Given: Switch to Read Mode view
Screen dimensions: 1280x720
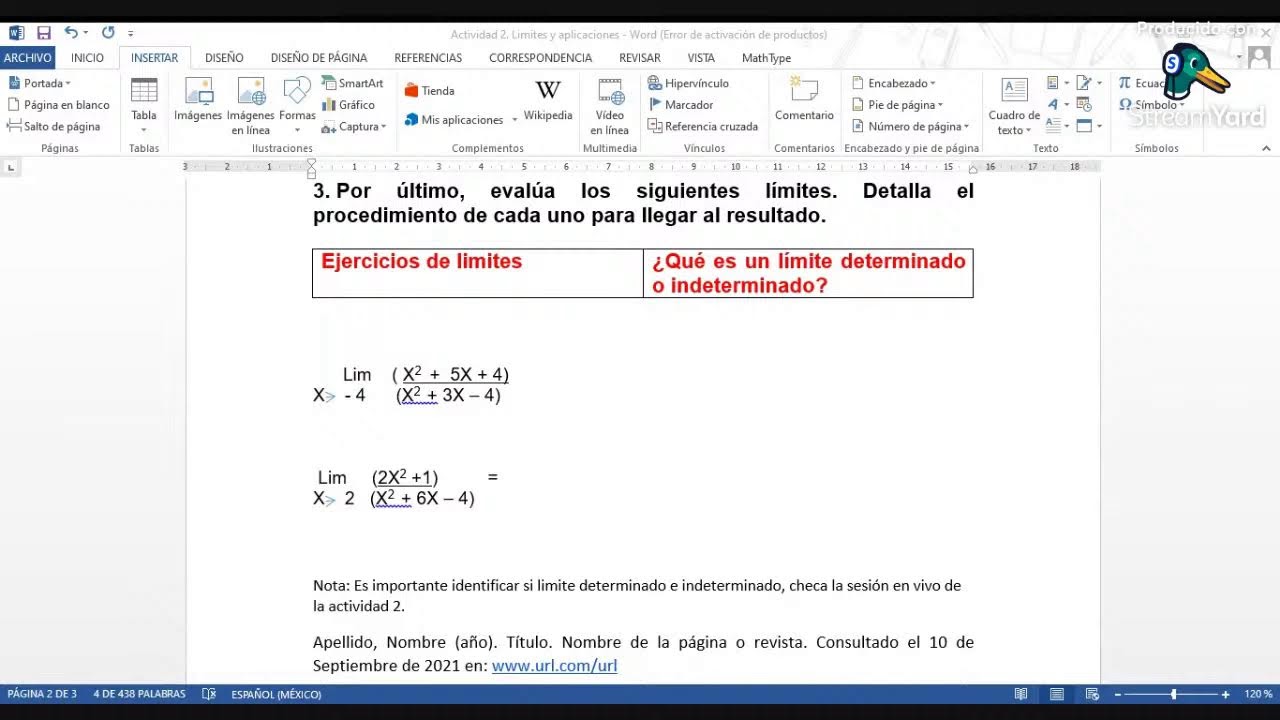Looking at the screenshot, I should (1020, 694).
